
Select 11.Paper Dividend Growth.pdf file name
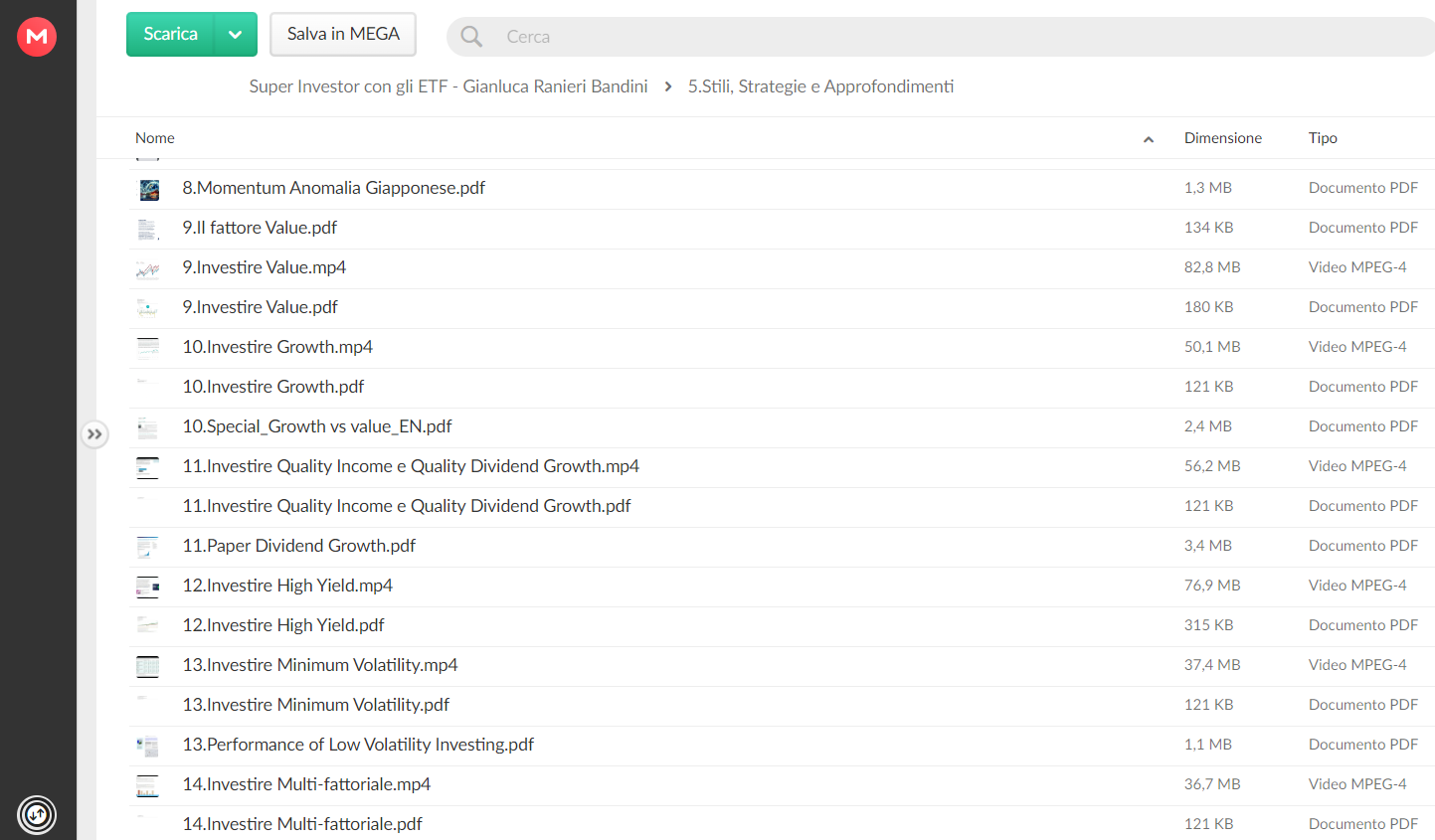point(299,546)
